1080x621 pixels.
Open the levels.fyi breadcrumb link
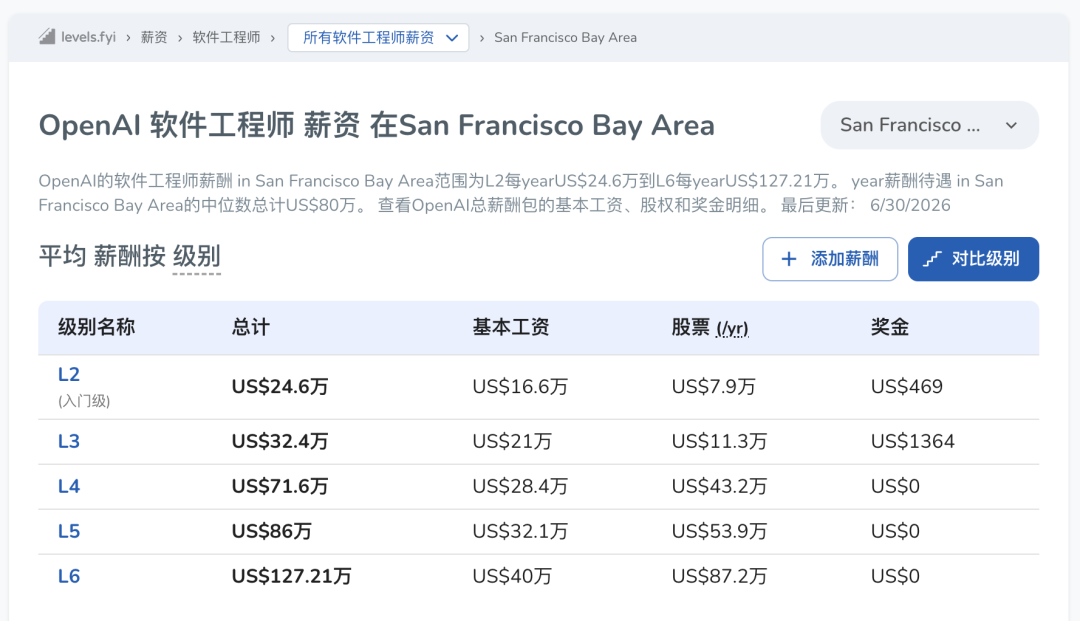pos(88,37)
